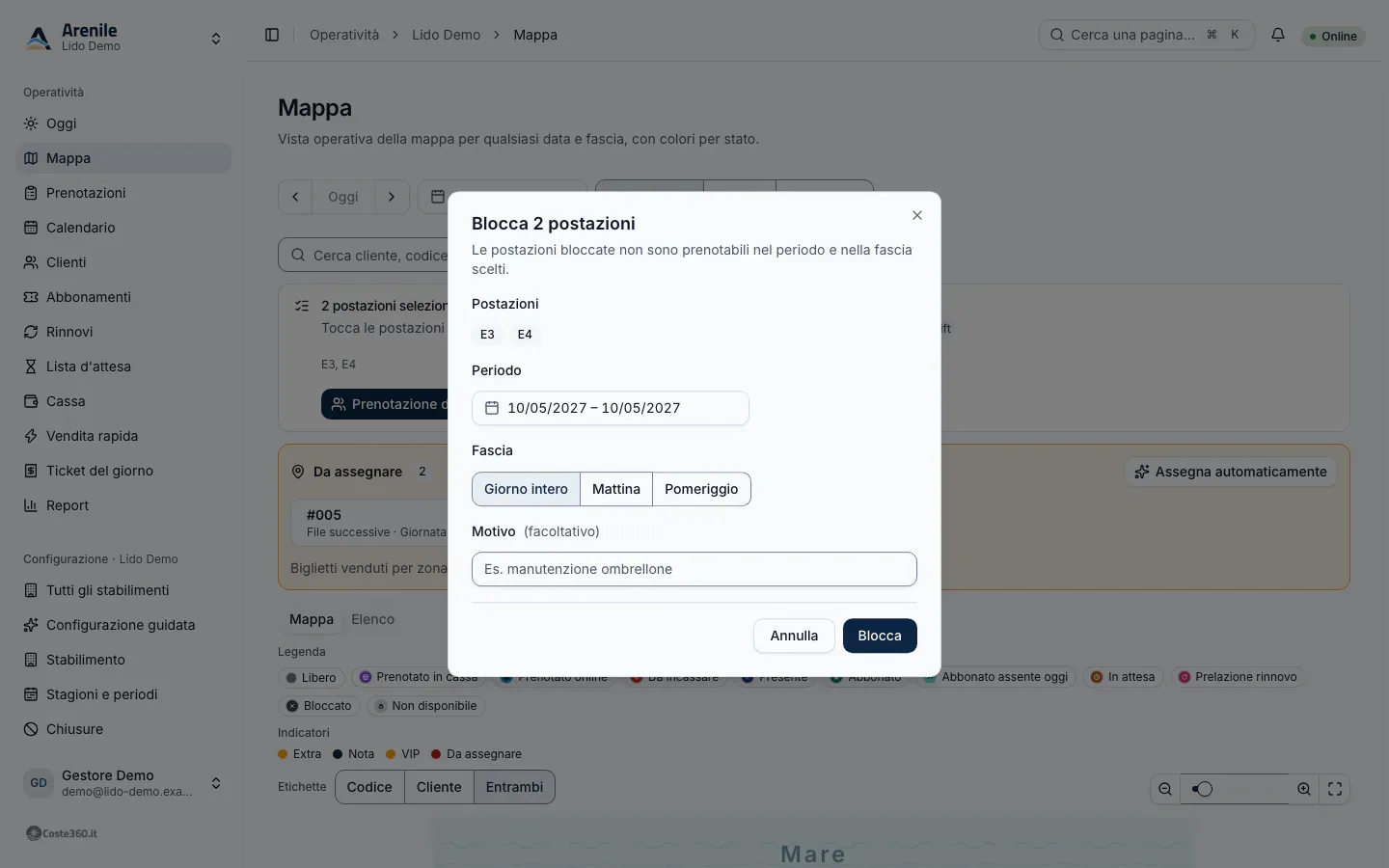The image size is (1389, 868).
Task: Click the Chiusure ban icon
Action: coord(31,729)
